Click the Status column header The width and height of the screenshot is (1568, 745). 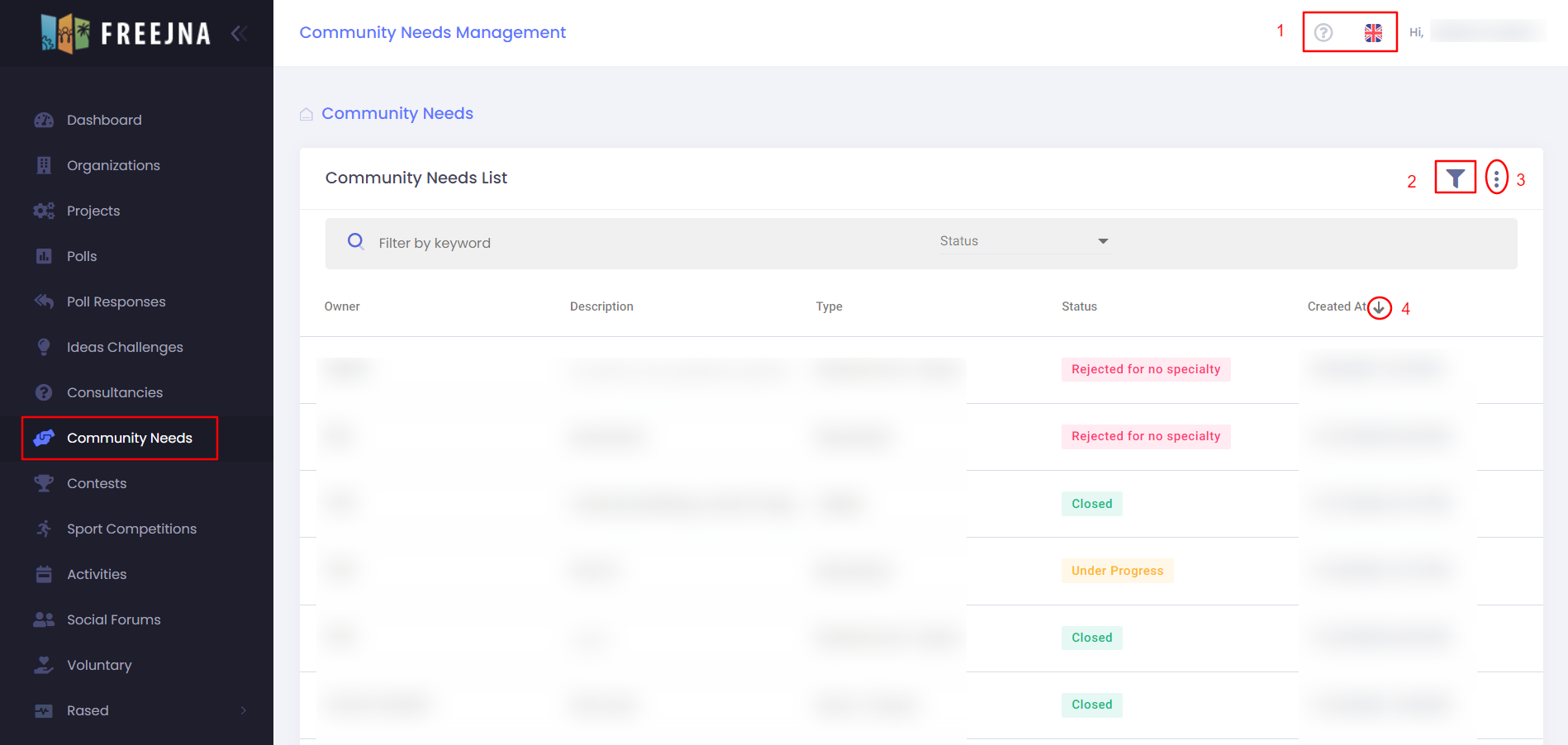pyautogui.click(x=1079, y=306)
